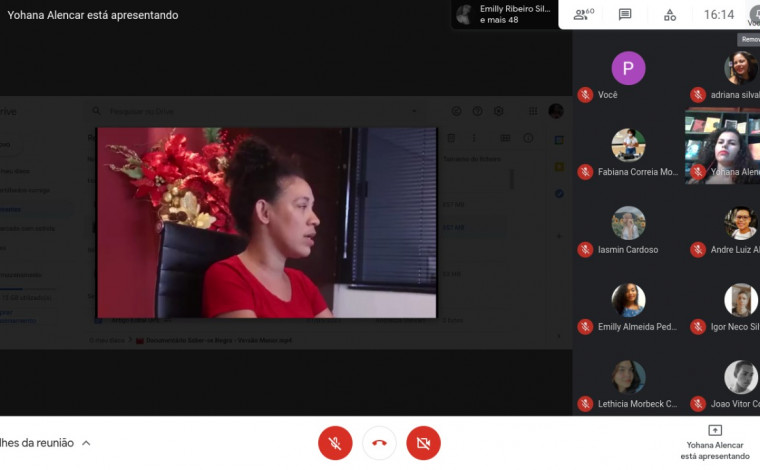
Task: Click the muted mic icon beside Andre Luiz
Action: pos(698,250)
